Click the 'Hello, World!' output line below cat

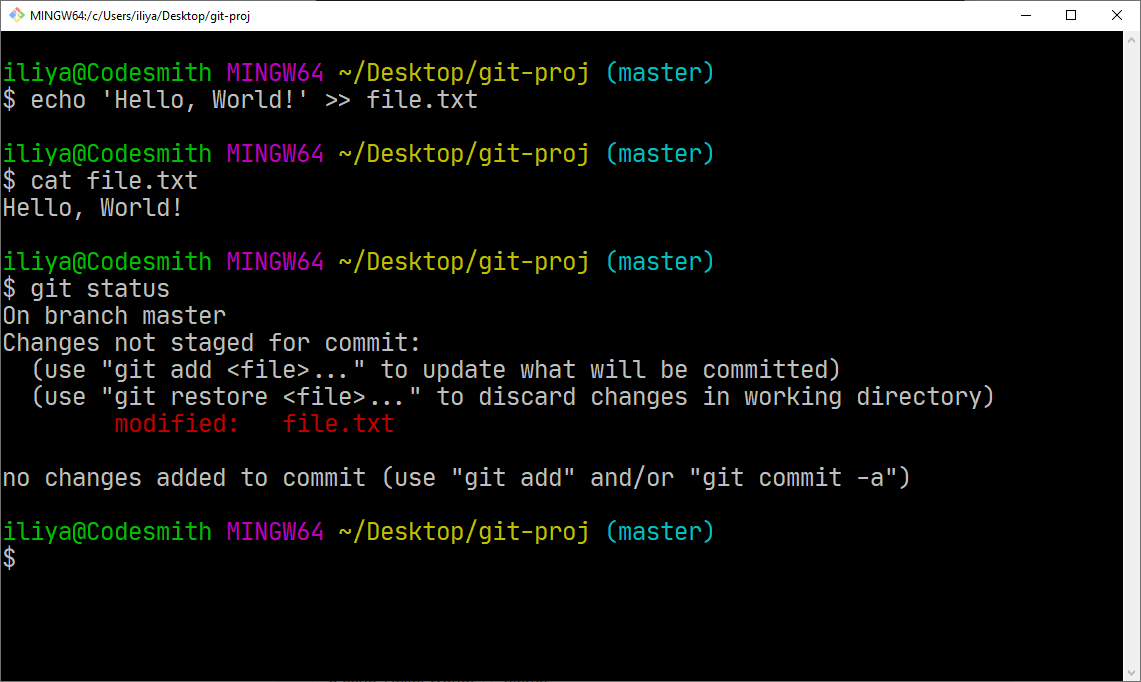click(x=92, y=208)
